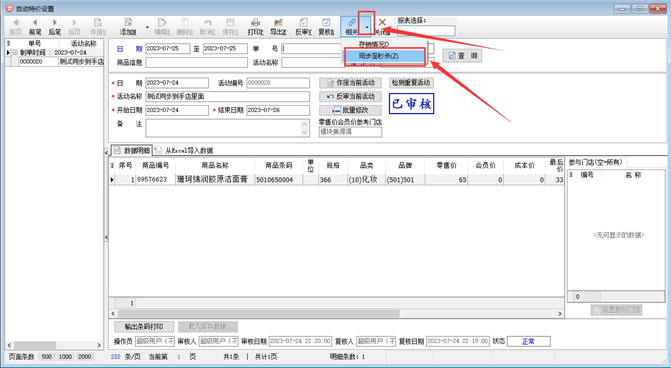Screen dimensions: 671x368
Task: Set page size to 500
Action: pyautogui.click(x=46, y=356)
